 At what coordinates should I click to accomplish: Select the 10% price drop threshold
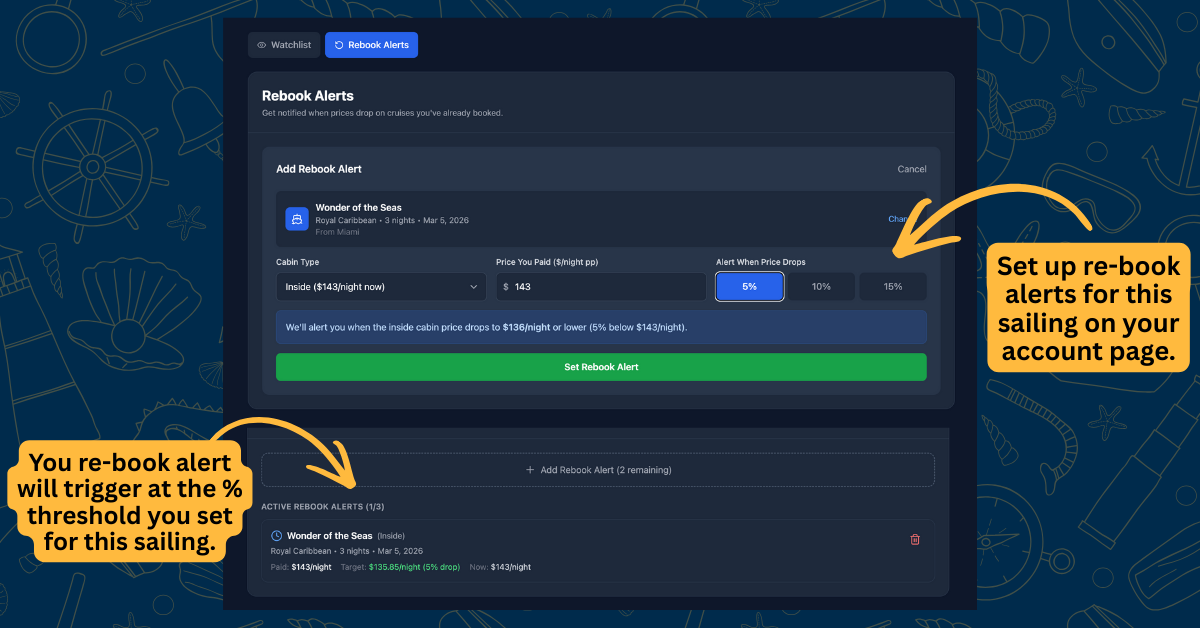[x=821, y=286]
